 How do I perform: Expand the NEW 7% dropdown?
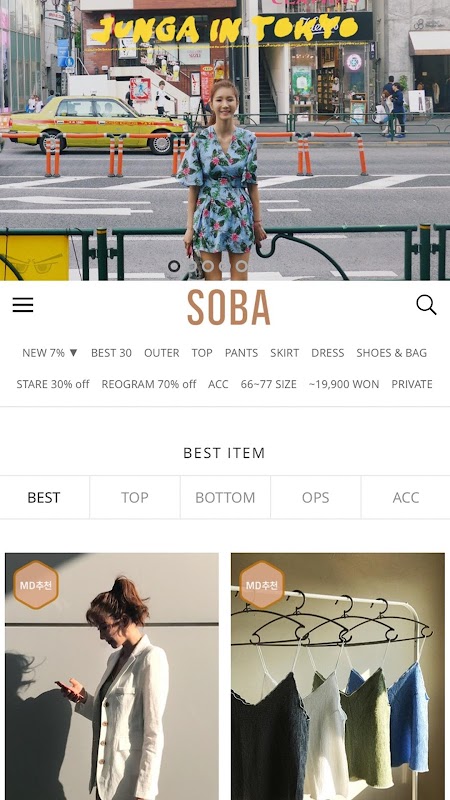[50, 353]
